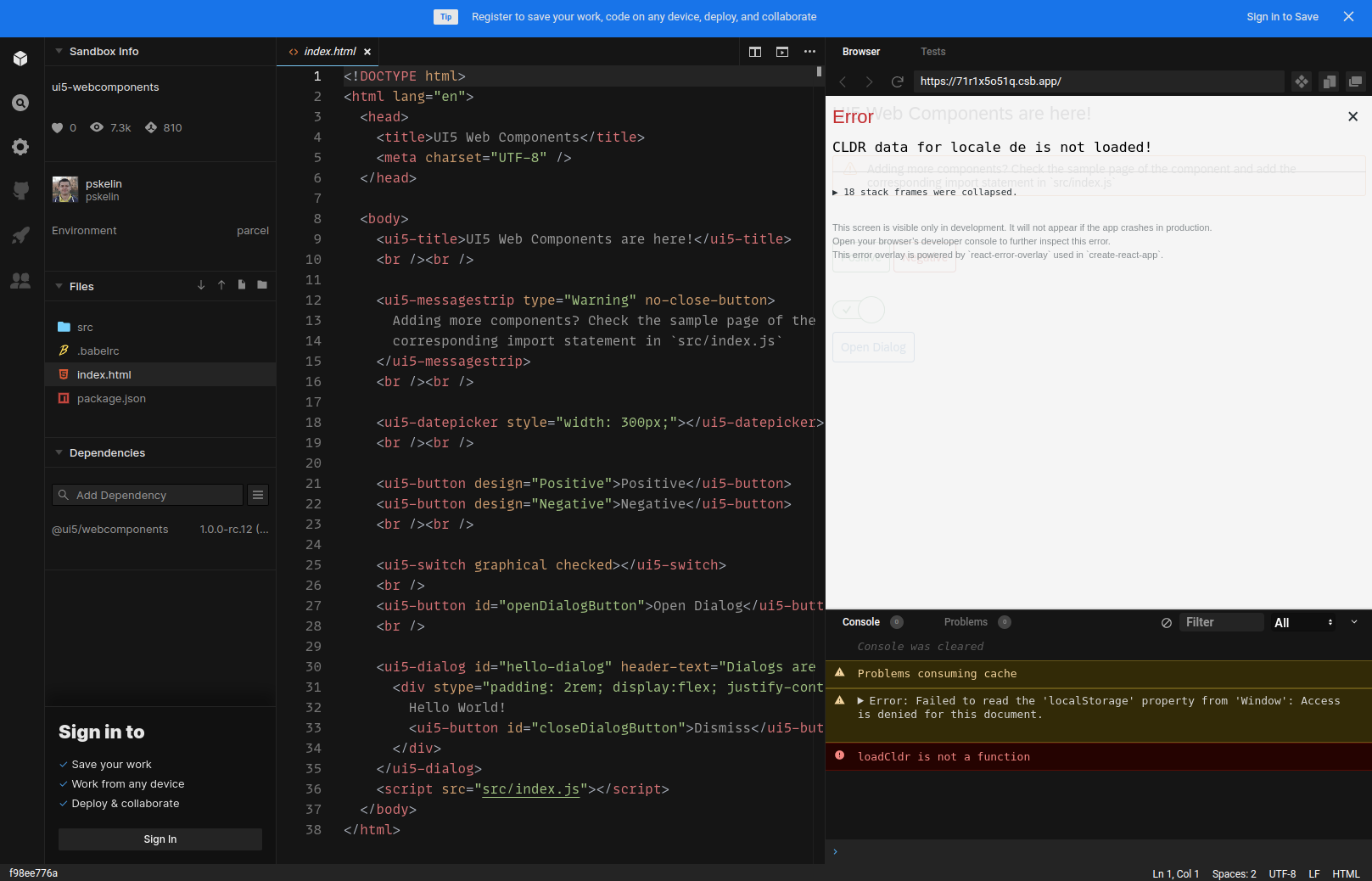
Task: Create a new file in the Files panel
Action: pyautogui.click(x=241, y=286)
